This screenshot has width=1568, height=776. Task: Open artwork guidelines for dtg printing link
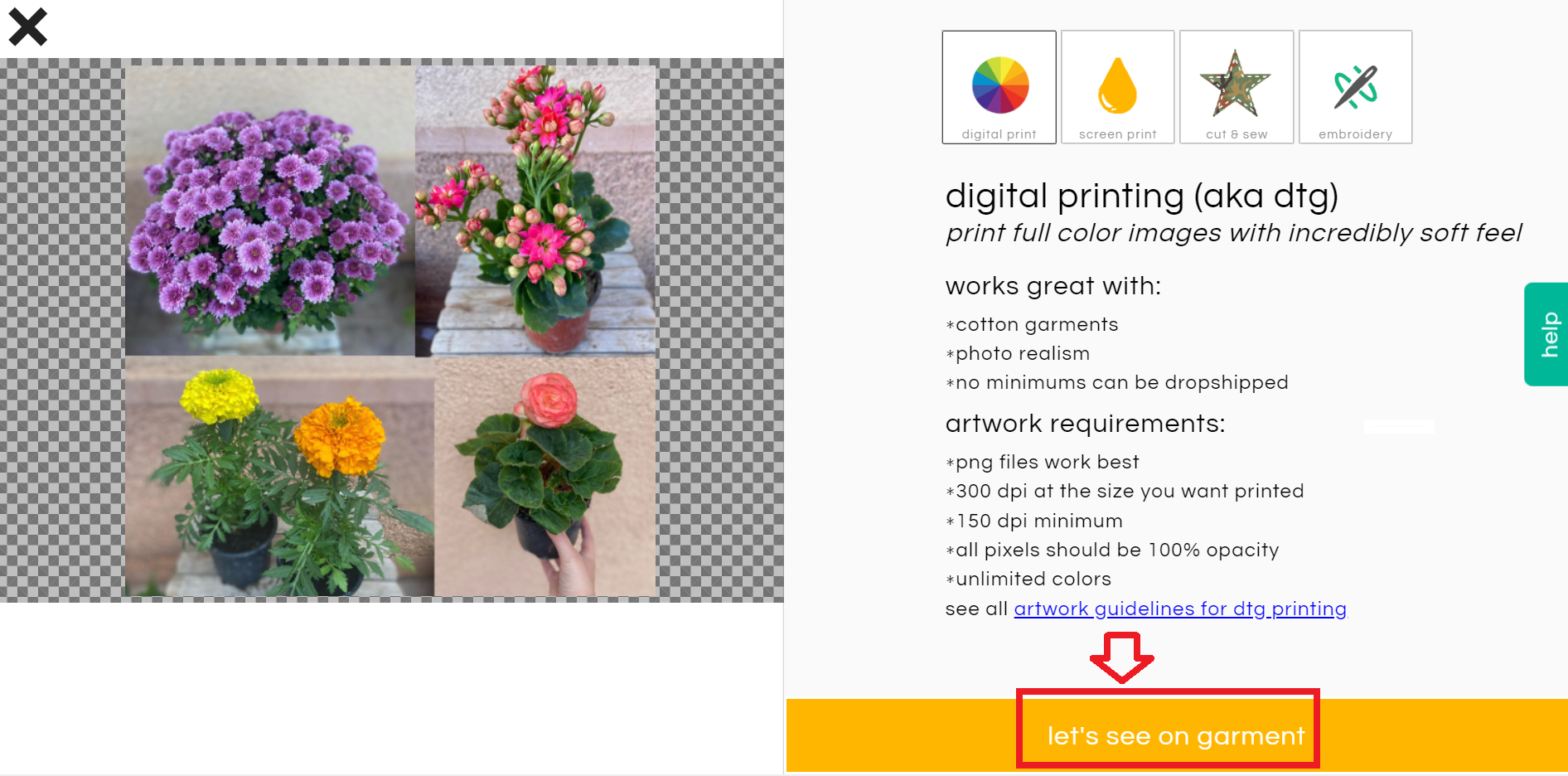[1180, 609]
